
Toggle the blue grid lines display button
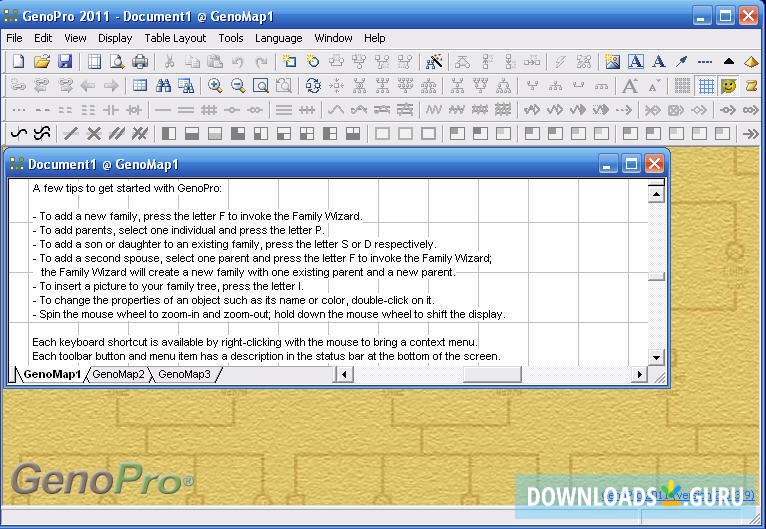click(x=706, y=86)
